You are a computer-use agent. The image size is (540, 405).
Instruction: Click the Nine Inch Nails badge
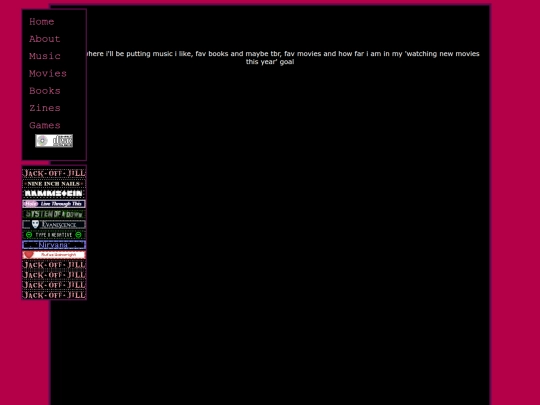[54, 184]
